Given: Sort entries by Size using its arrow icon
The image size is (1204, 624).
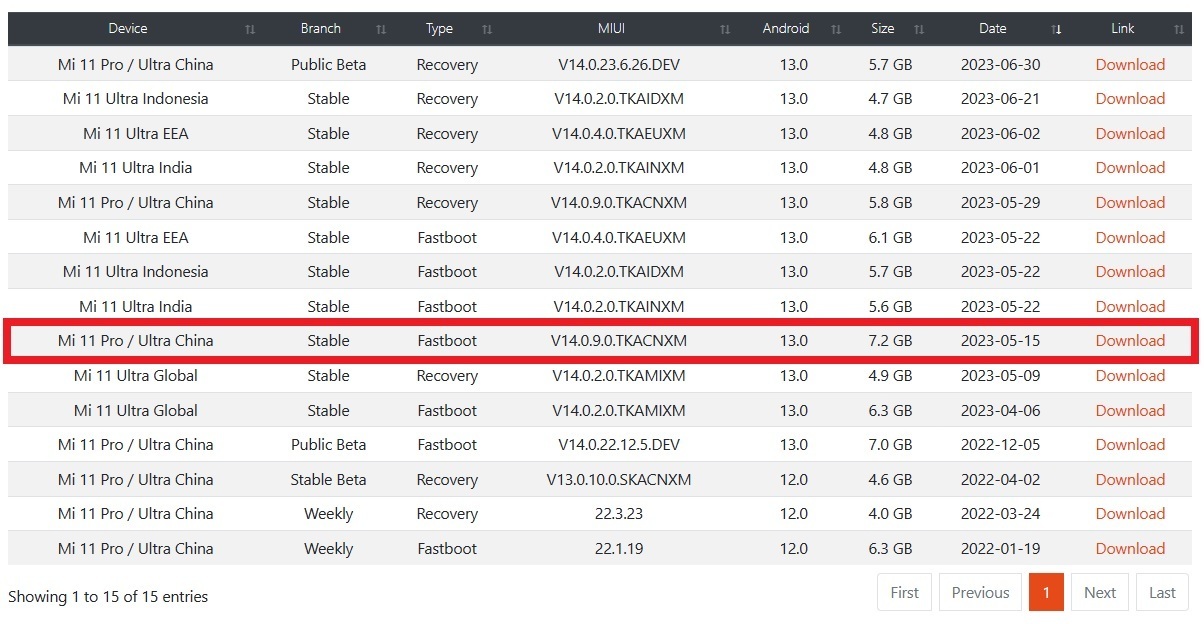Looking at the screenshot, I should coord(919,29).
